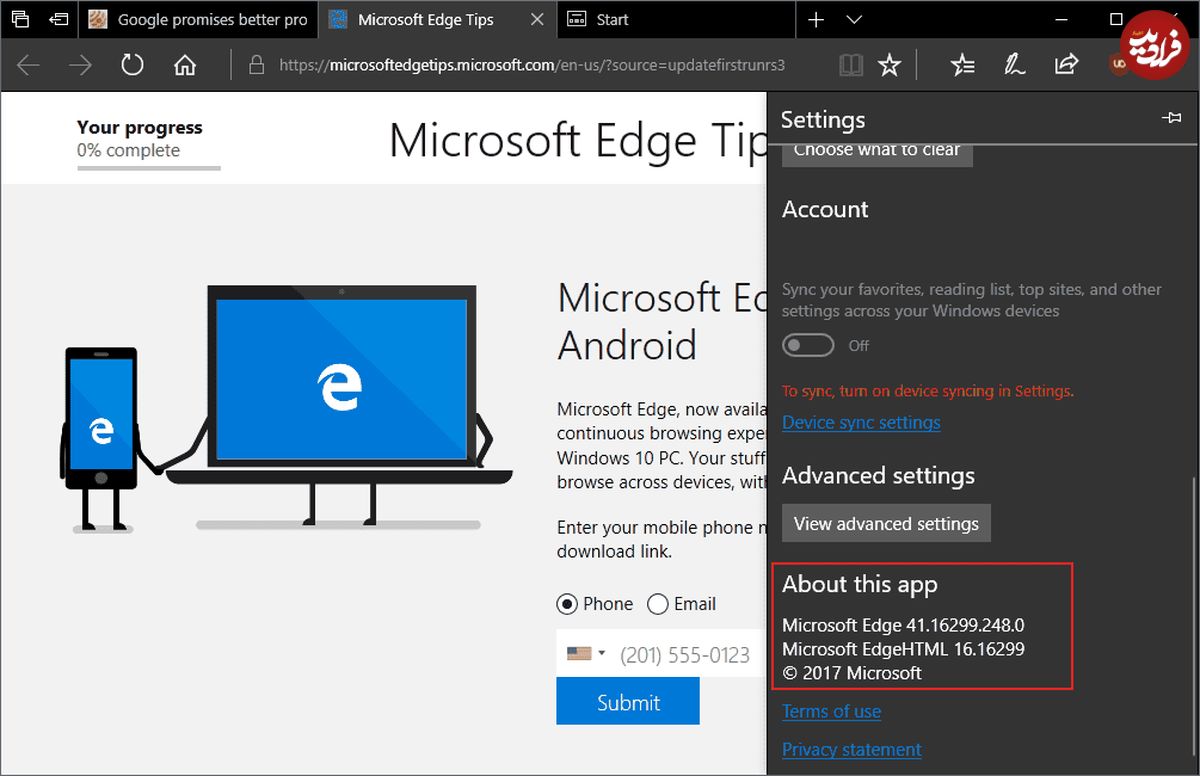The image size is (1200, 776).
Task: Set these tabs aside using the arrow icon
Action: click(60, 19)
